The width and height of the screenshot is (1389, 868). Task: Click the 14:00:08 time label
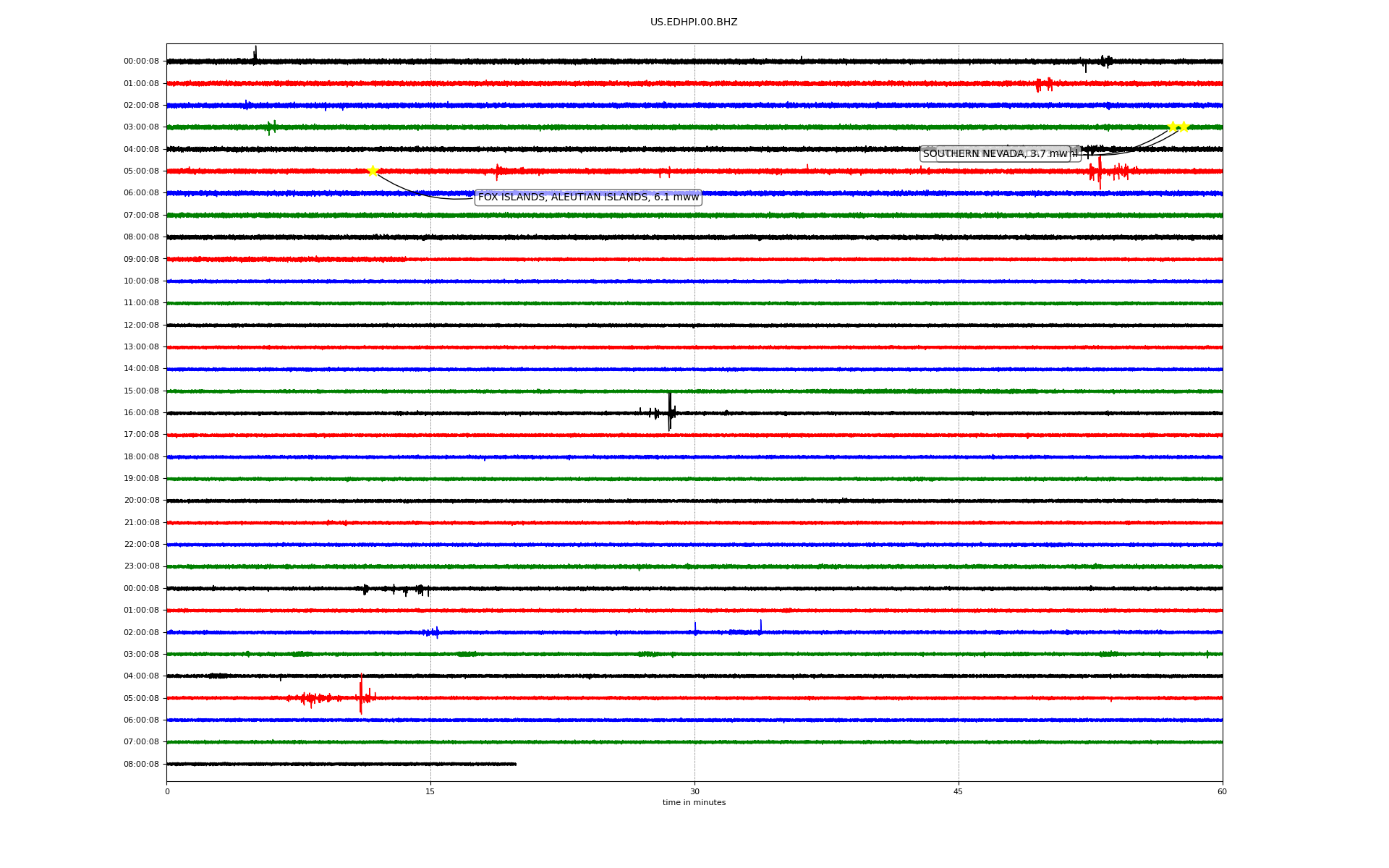tap(141, 369)
